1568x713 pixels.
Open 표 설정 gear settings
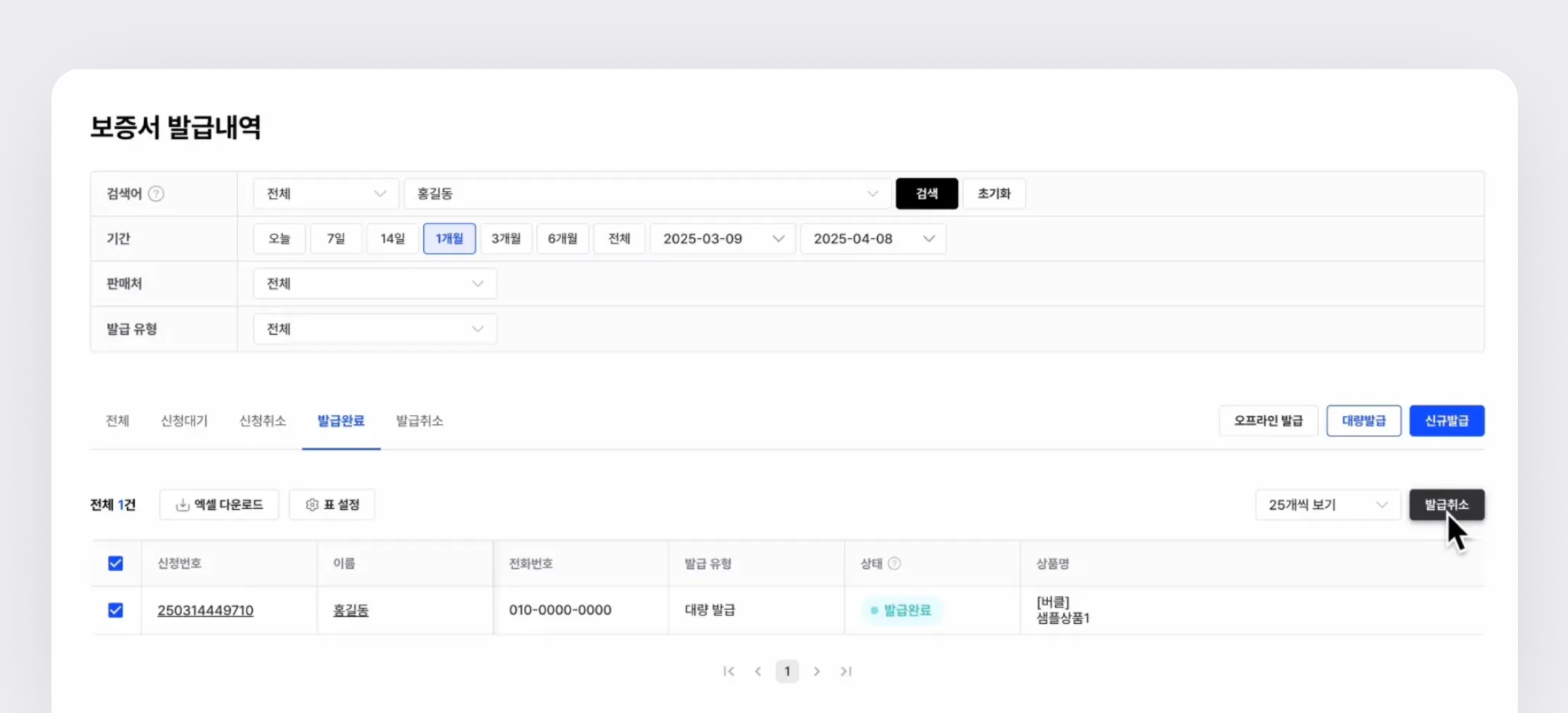332,505
